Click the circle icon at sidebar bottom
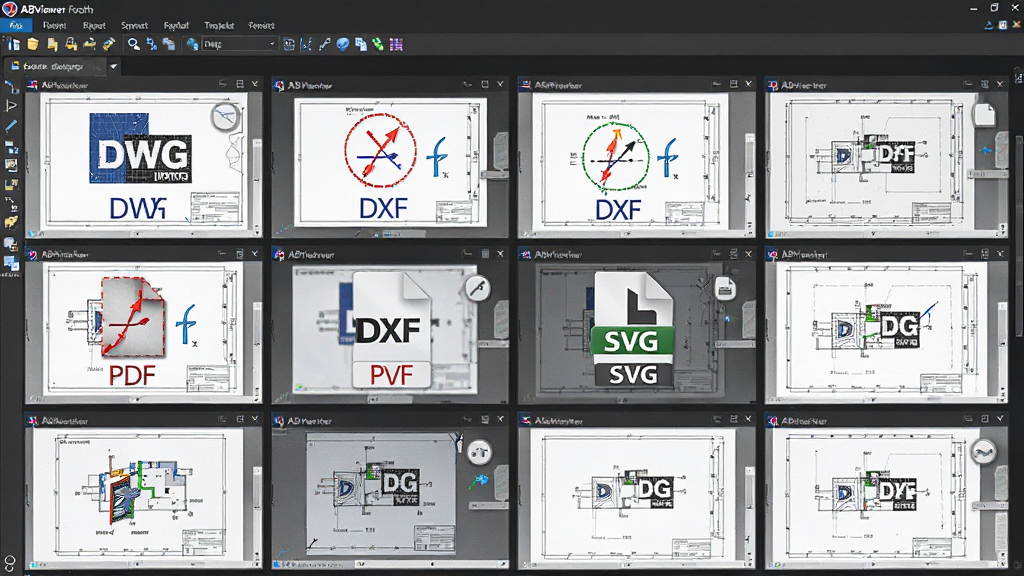 10,562
